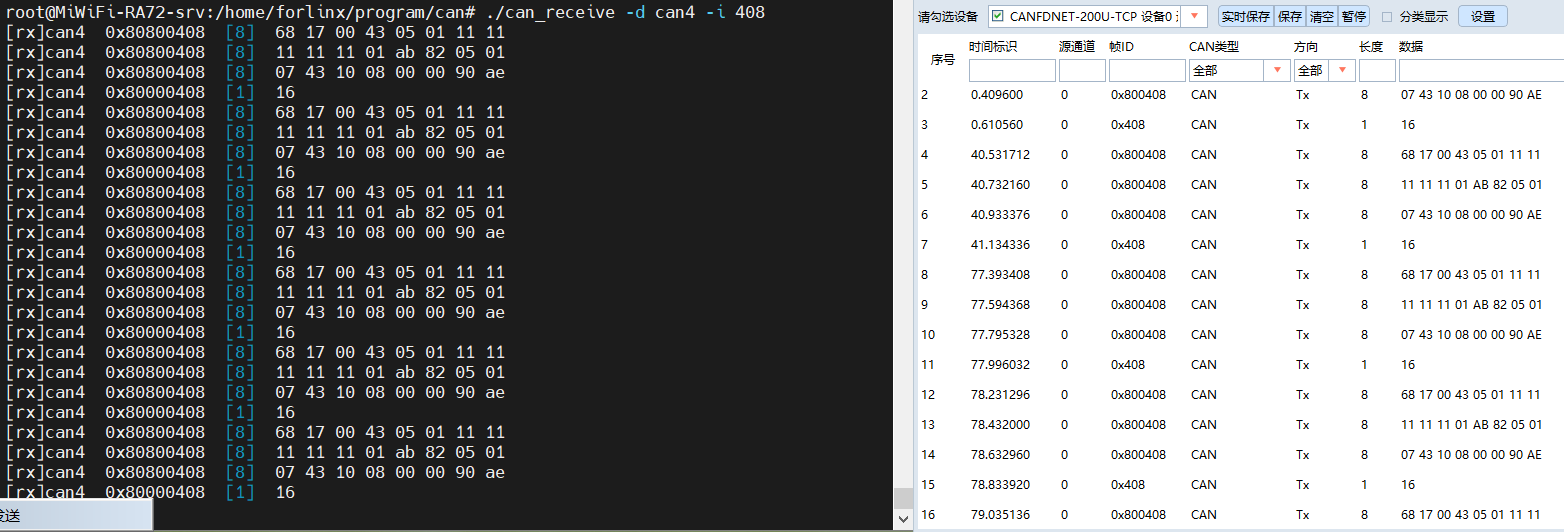The width and height of the screenshot is (1564, 532).
Task: Select the row with timestamp 77.393408
Action: point(1240,275)
